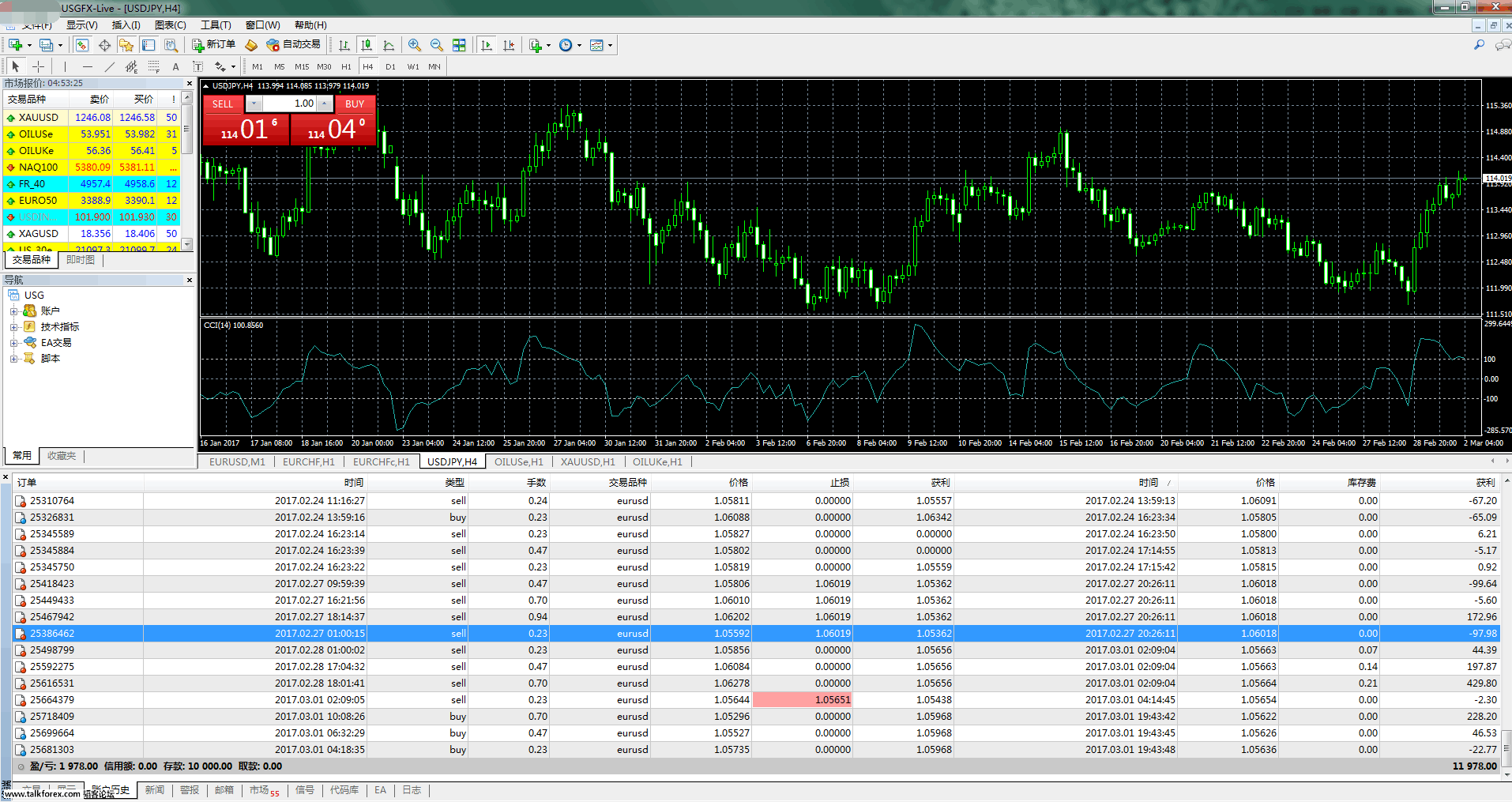
Task: Select the Trendline drawing tool
Action: (109, 66)
